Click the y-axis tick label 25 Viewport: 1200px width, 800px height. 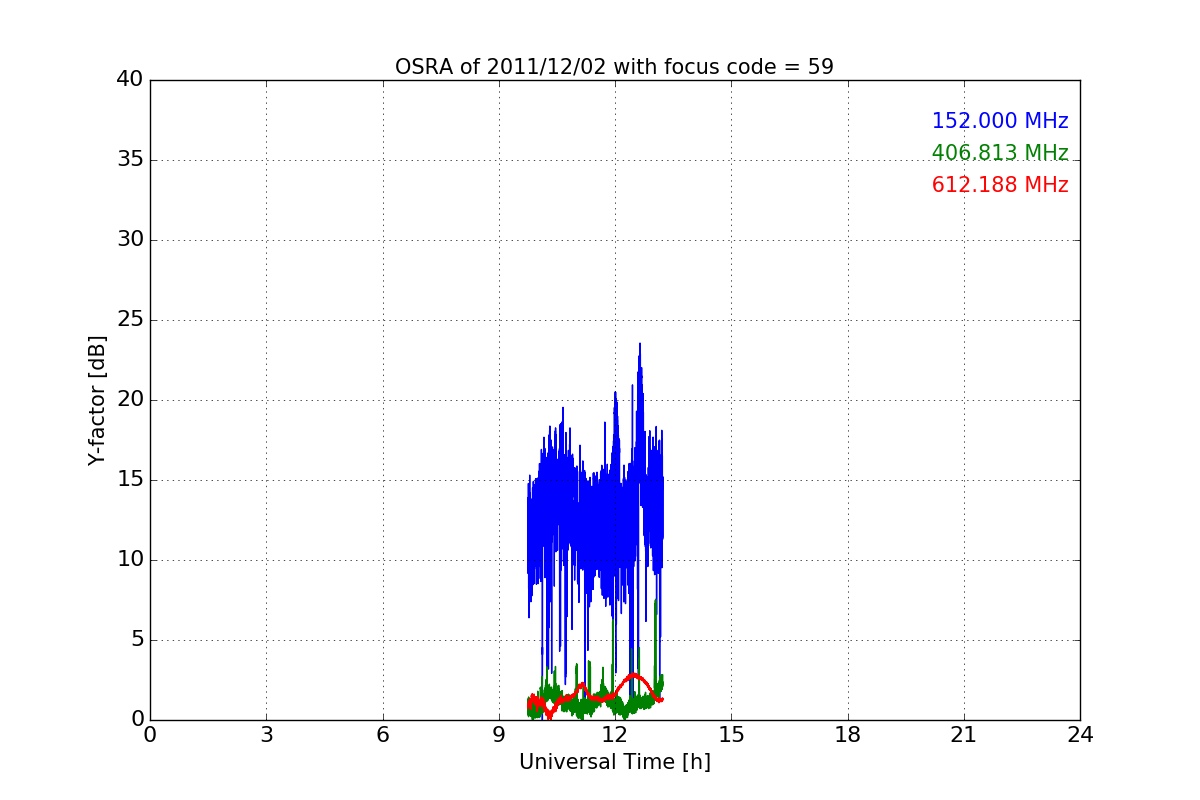(130, 319)
